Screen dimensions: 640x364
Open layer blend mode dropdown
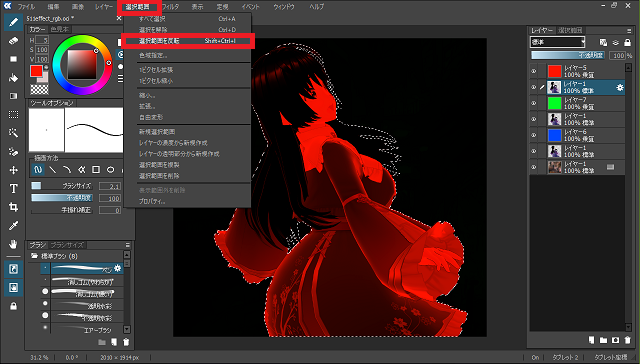click(x=558, y=42)
